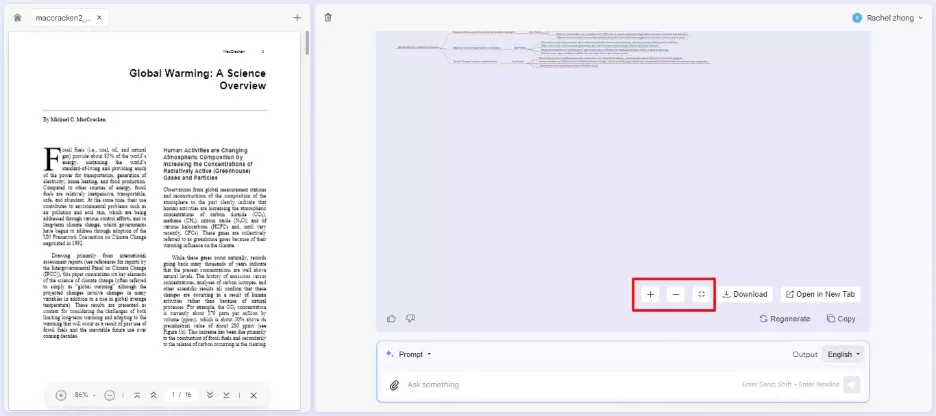Copy the response

(x=841, y=319)
